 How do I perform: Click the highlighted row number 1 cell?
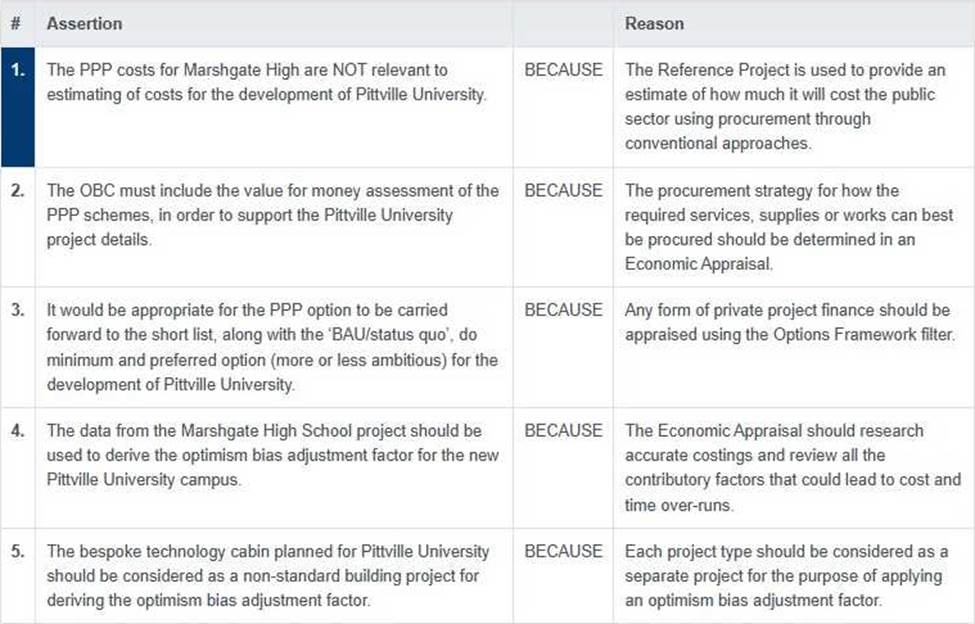click(17, 106)
